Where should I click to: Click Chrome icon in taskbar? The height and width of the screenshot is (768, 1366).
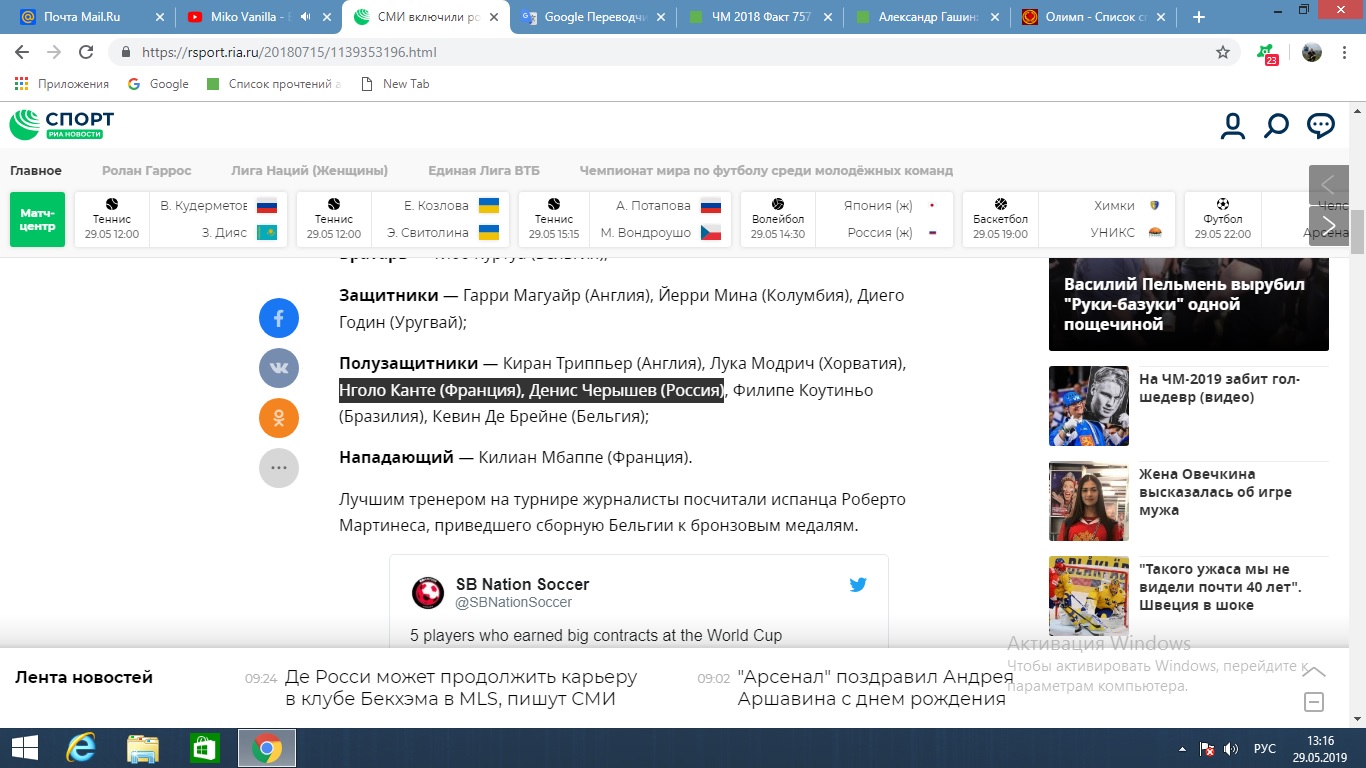tap(266, 748)
